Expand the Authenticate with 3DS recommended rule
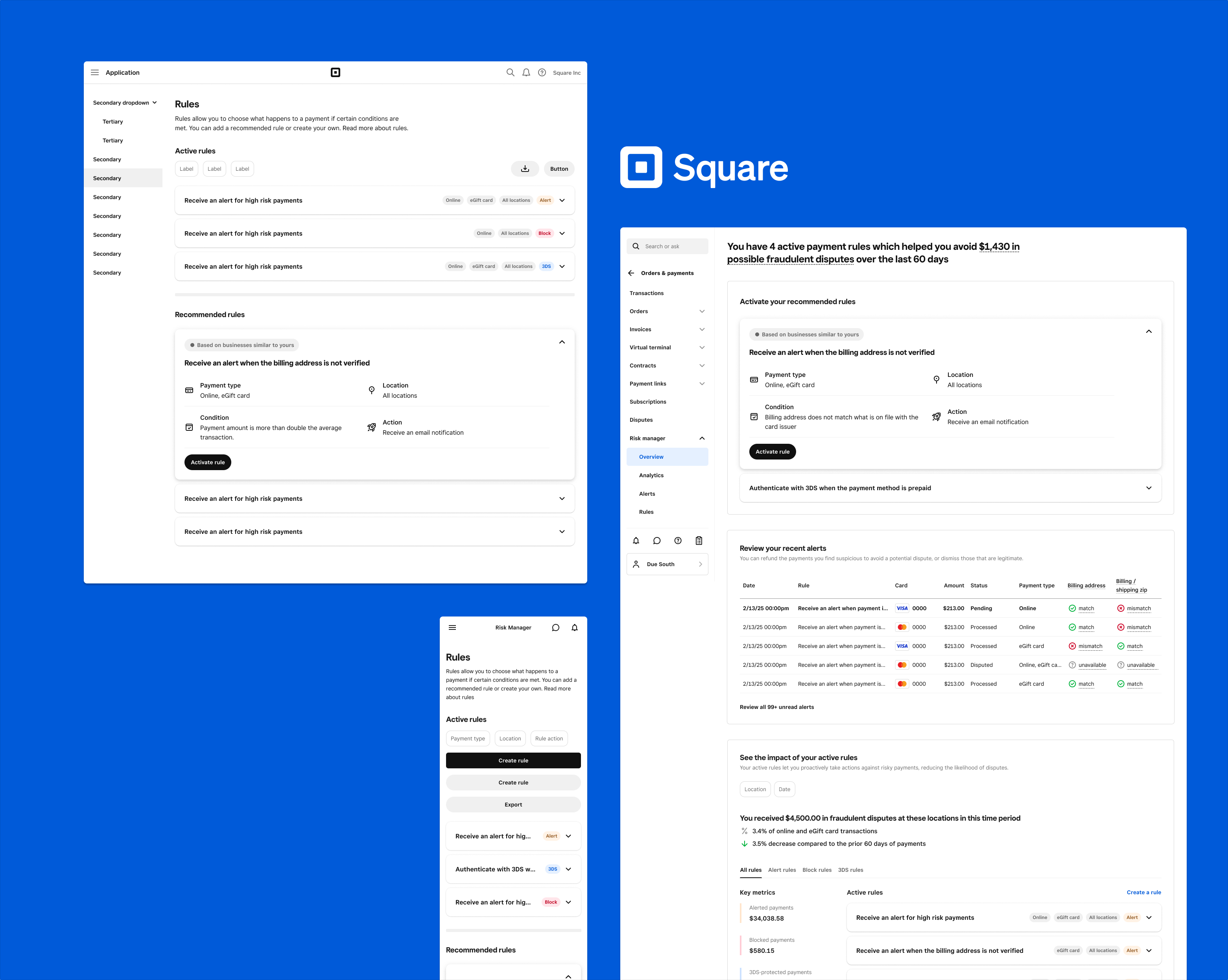This screenshot has height=980, width=1228. click(x=1149, y=488)
